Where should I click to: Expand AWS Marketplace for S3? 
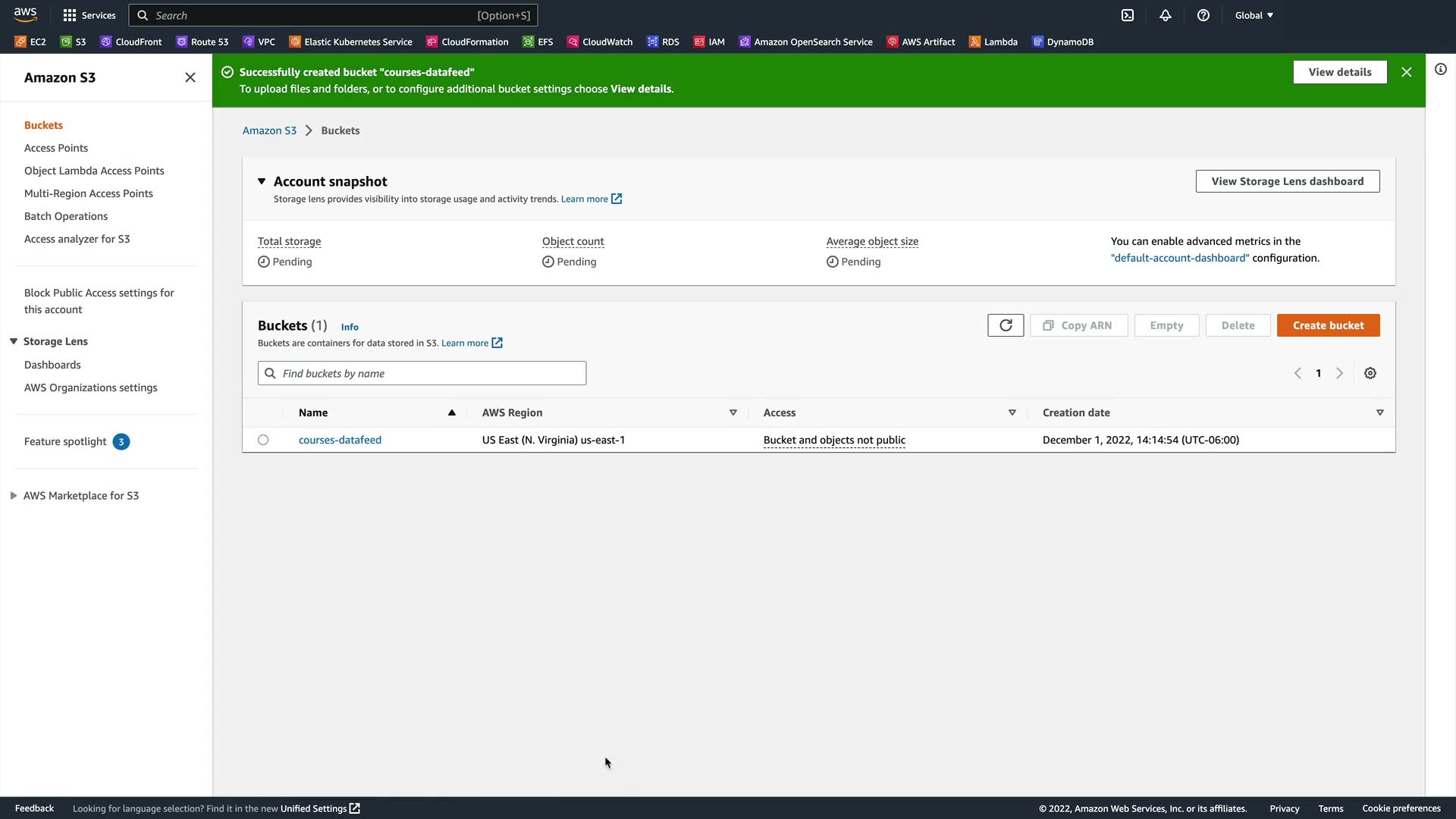click(x=14, y=496)
